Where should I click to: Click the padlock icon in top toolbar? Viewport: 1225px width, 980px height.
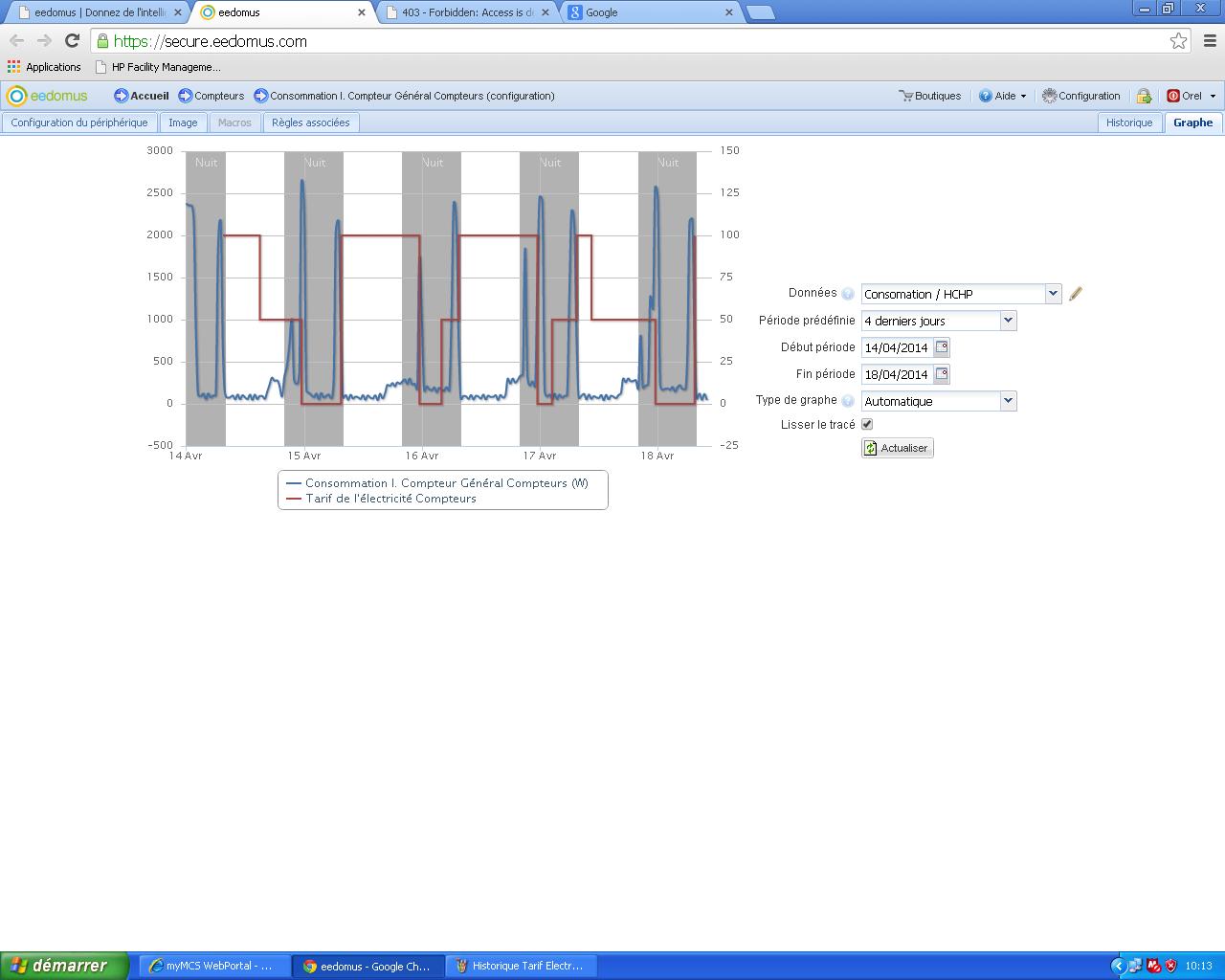click(x=1144, y=96)
